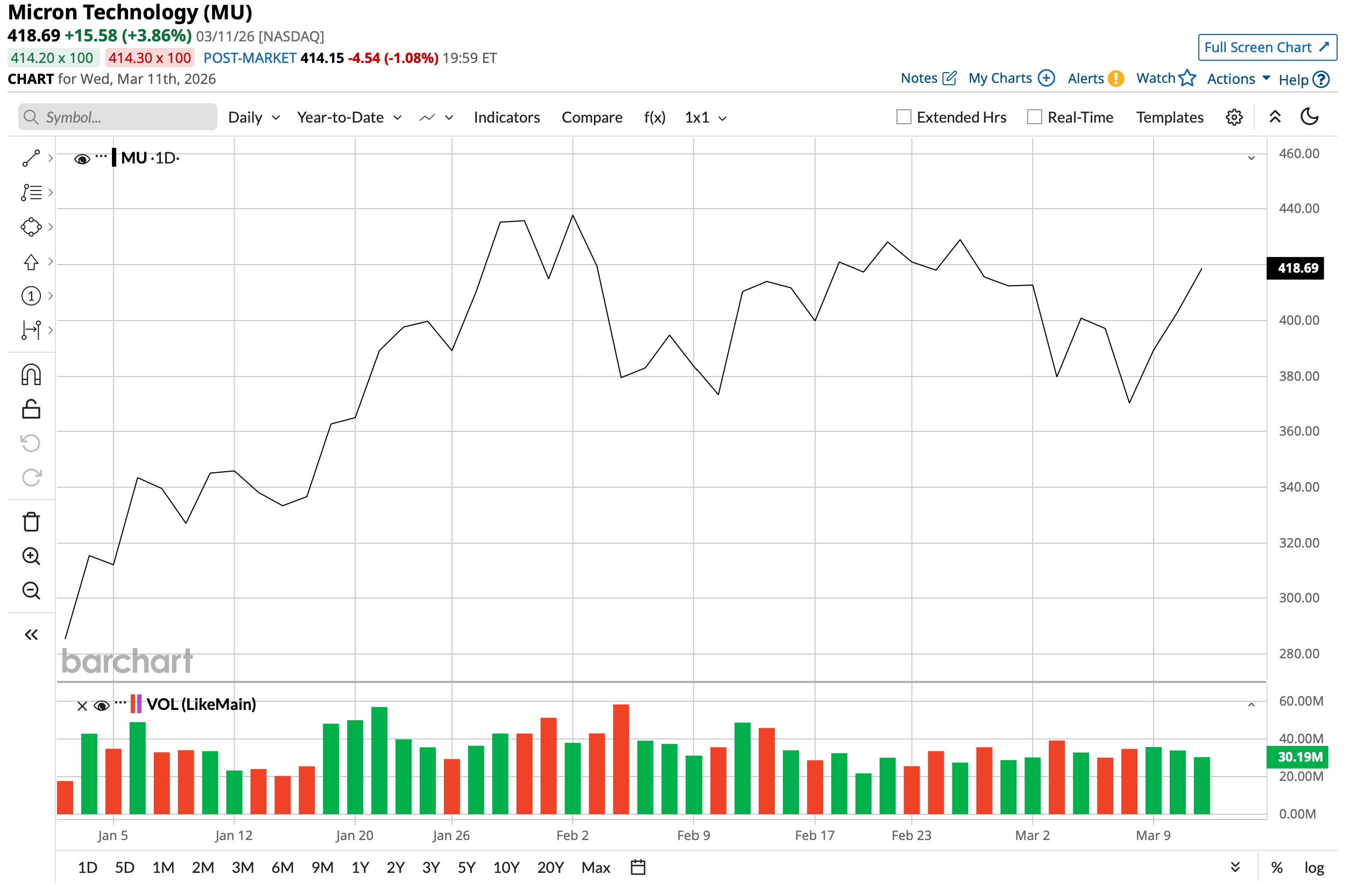Expand the Actions dropdown menu

coord(1239,79)
